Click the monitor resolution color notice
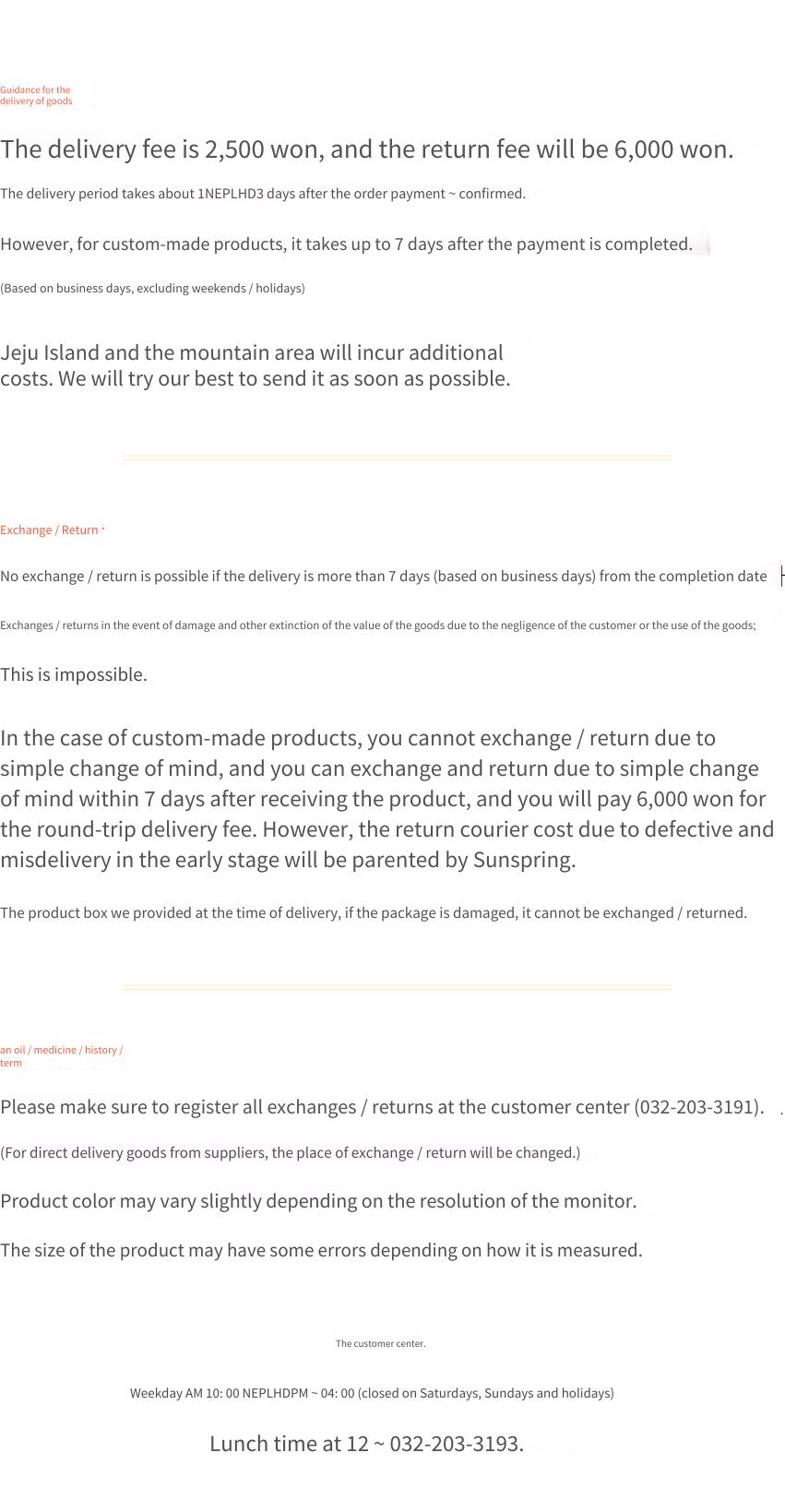The width and height of the screenshot is (785, 1512). coord(318,1201)
